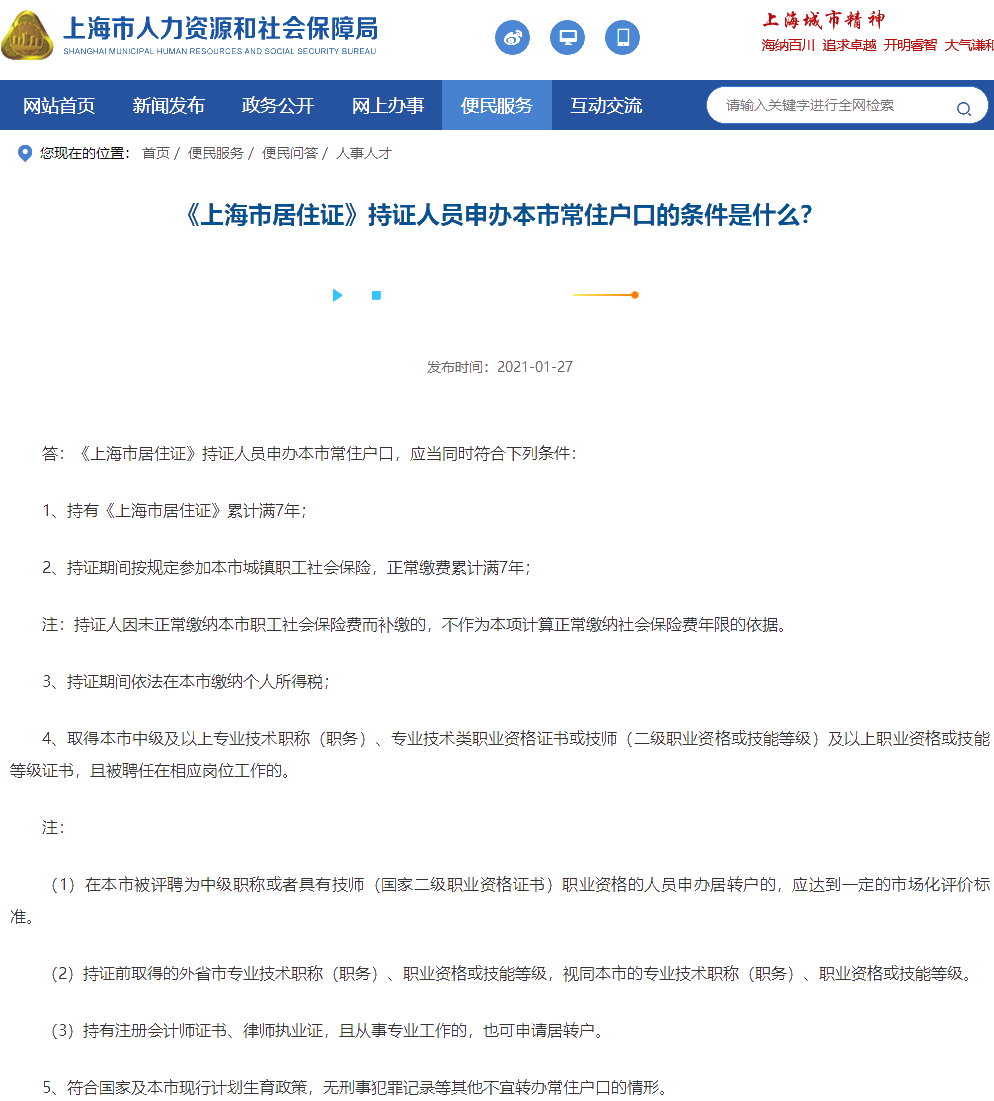This screenshot has height=1101, width=994.
Task: Open the 网上办事 nav tab
Action: [387, 105]
